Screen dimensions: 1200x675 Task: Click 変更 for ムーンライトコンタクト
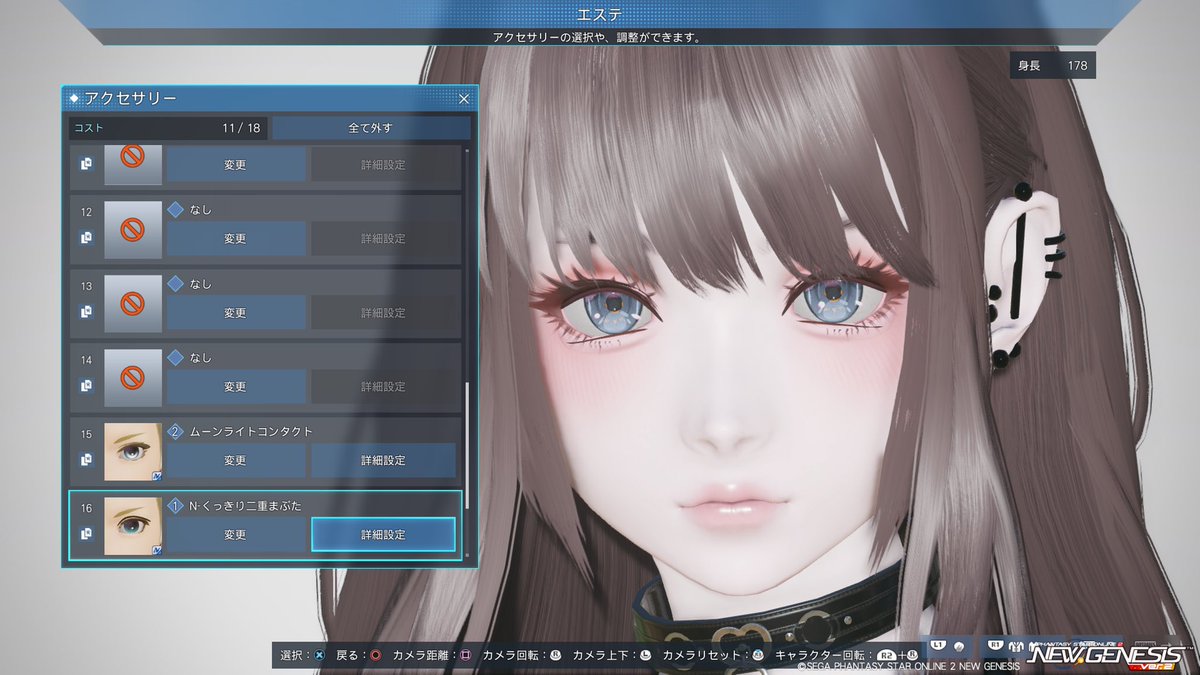point(236,461)
